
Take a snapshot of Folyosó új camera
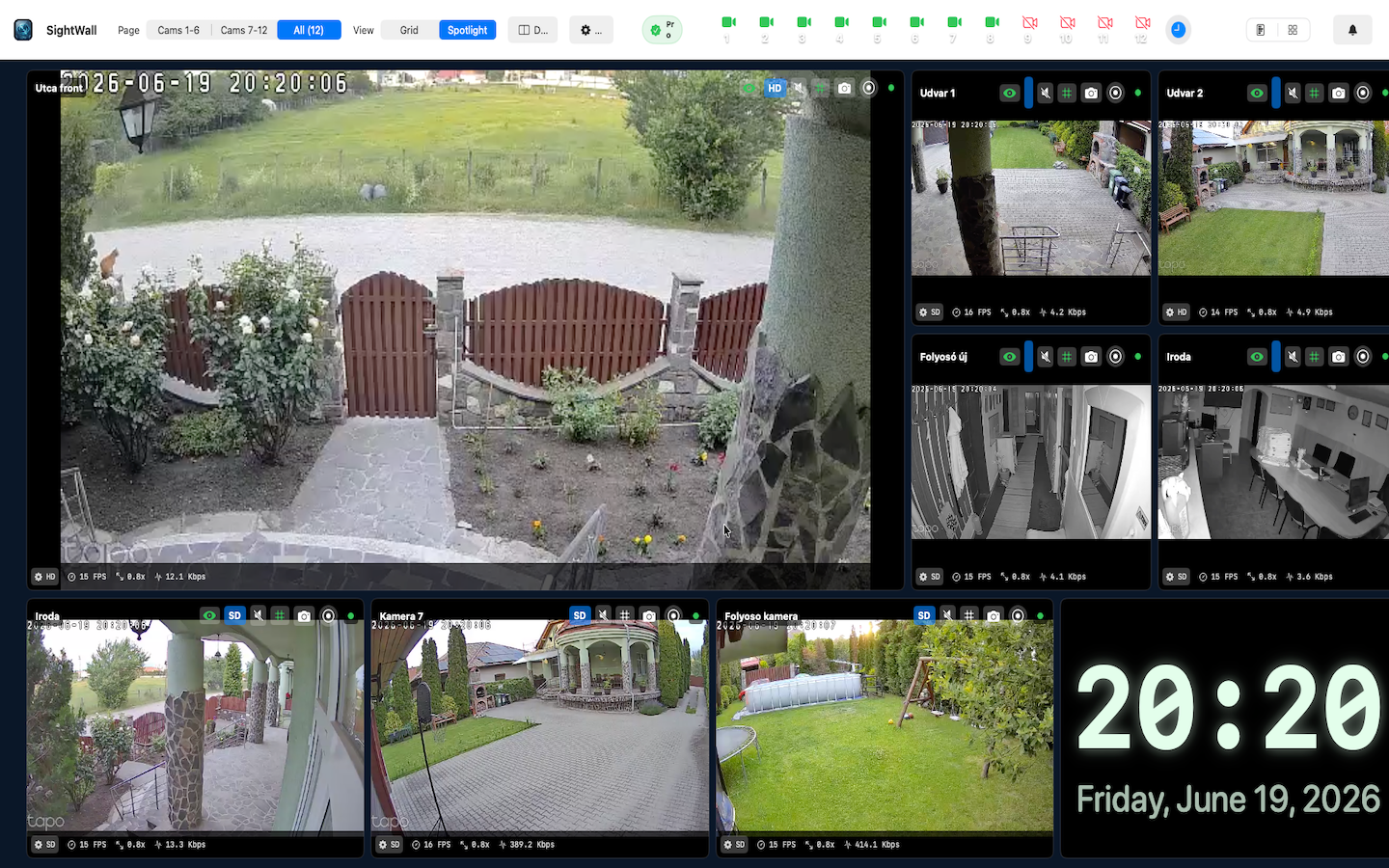pos(1091,357)
